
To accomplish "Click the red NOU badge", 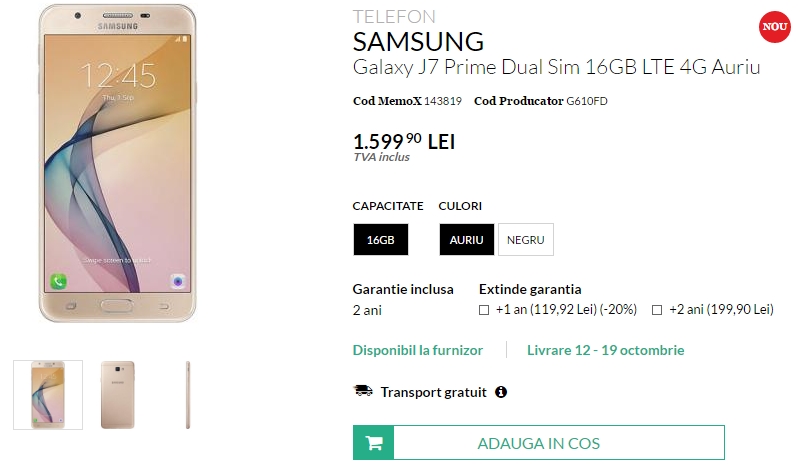I will pos(774,27).
